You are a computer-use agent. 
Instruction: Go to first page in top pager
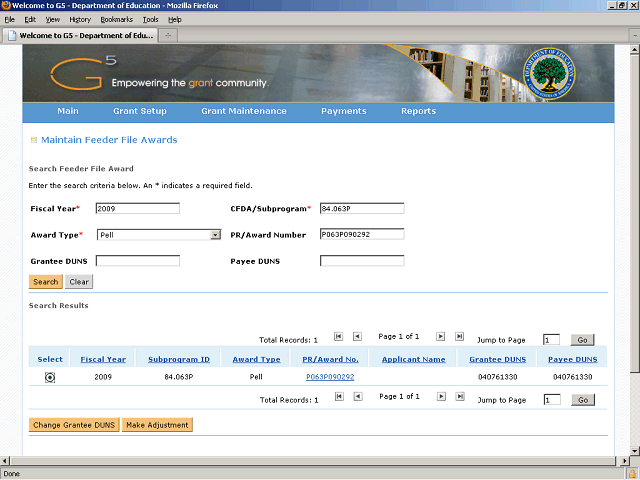coord(338,336)
